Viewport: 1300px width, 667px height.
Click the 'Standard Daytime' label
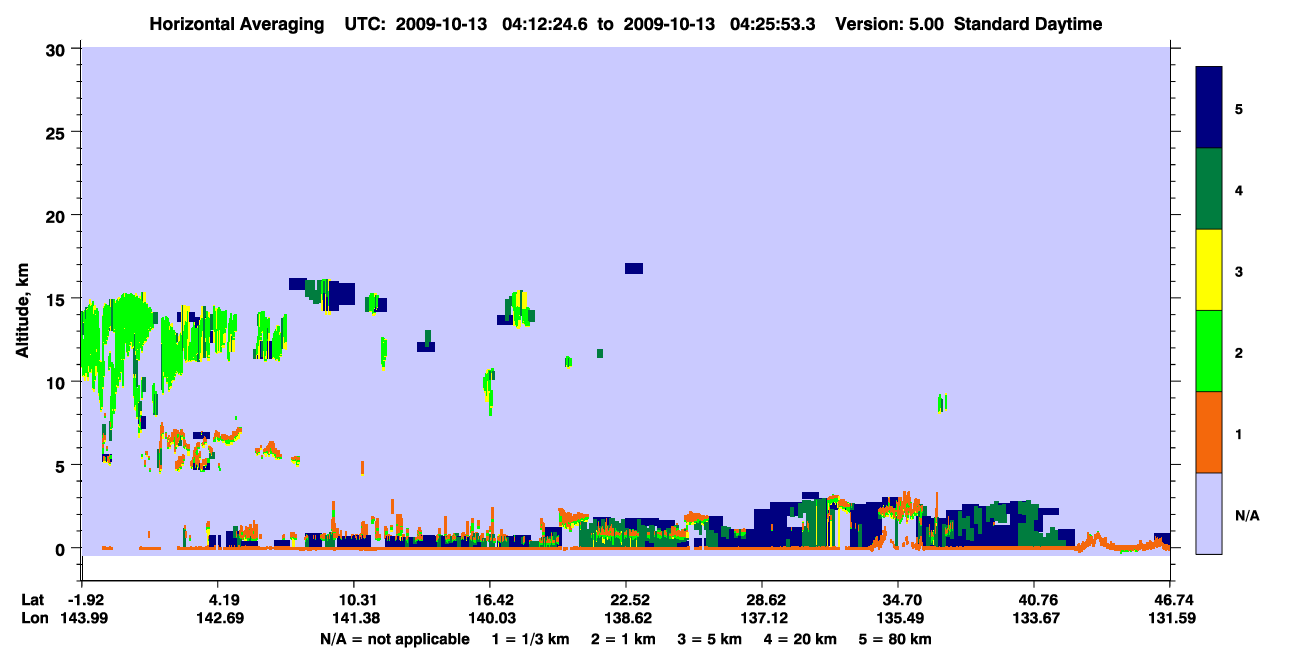coord(1028,24)
